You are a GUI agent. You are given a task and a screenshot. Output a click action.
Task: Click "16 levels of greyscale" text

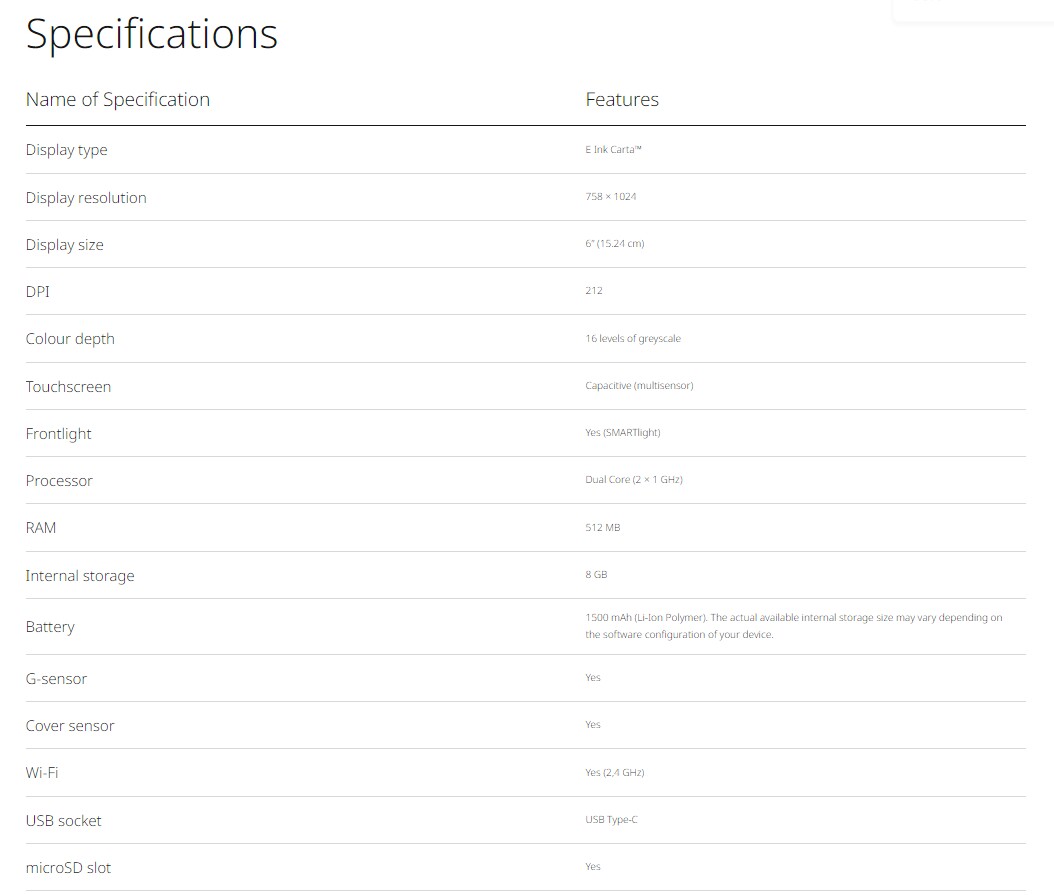click(x=632, y=338)
